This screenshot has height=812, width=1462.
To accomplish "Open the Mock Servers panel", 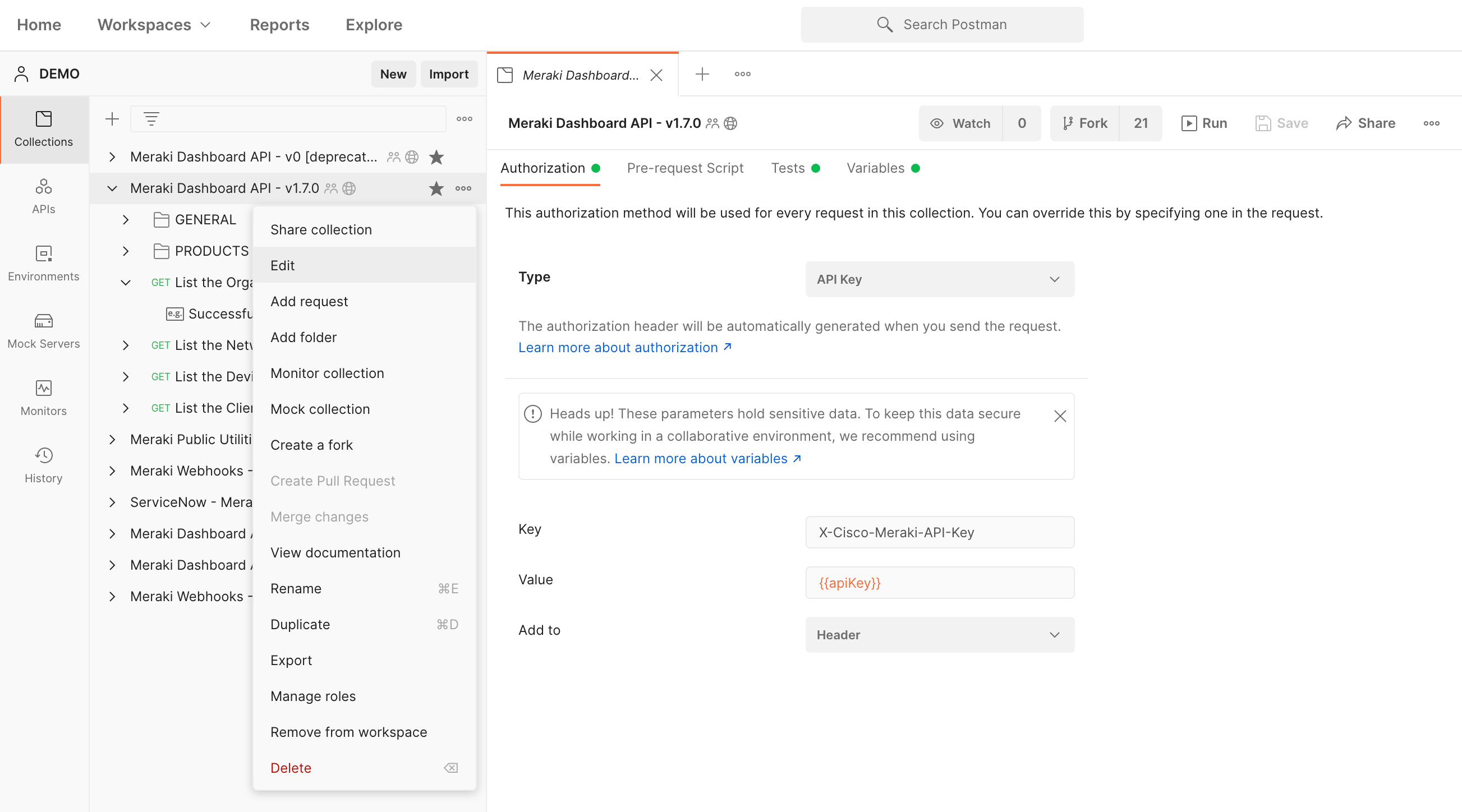I will [44, 331].
